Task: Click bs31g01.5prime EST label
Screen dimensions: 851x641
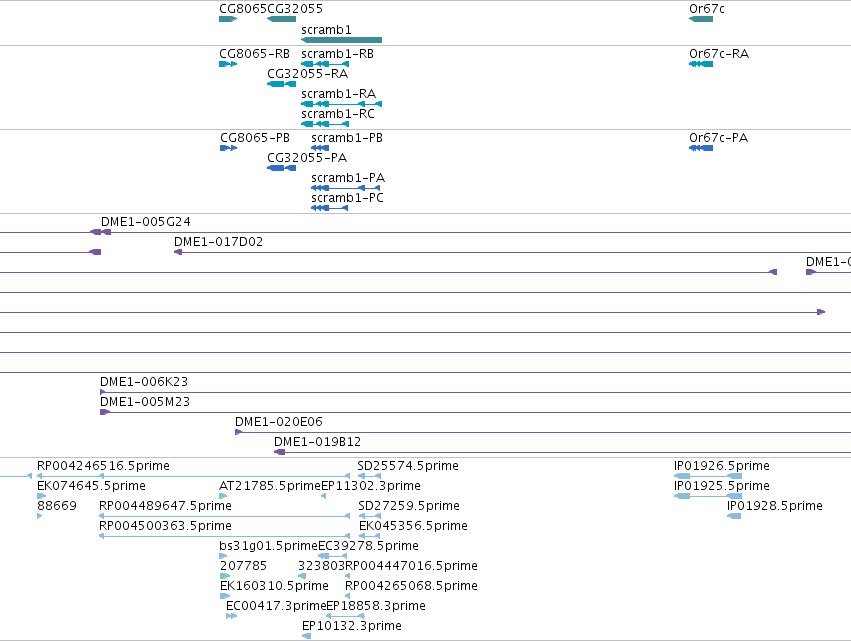Action: pyautogui.click(x=268, y=546)
